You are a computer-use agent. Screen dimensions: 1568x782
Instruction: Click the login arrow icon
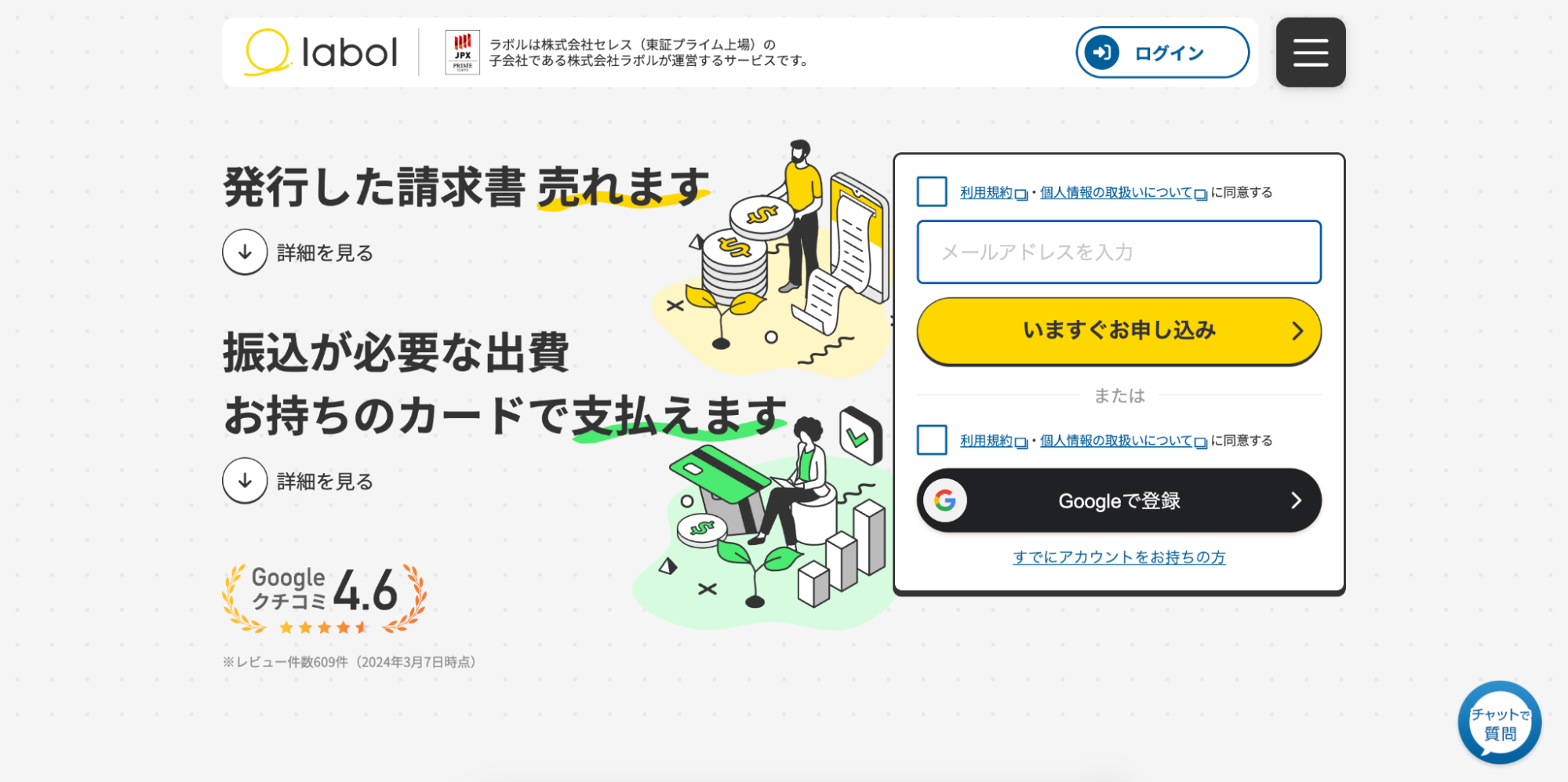pos(1102,53)
